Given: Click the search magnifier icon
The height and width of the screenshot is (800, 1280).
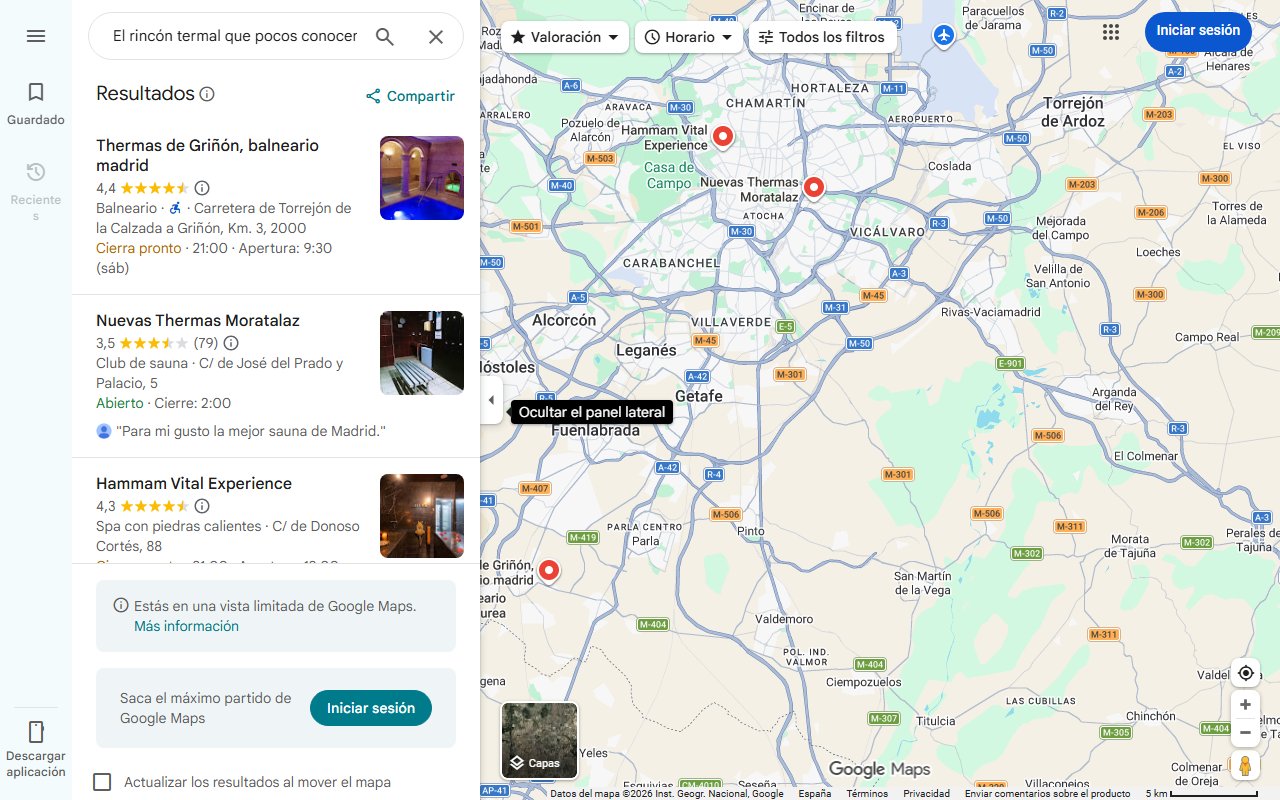Looking at the screenshot, I should click(384, 36).
